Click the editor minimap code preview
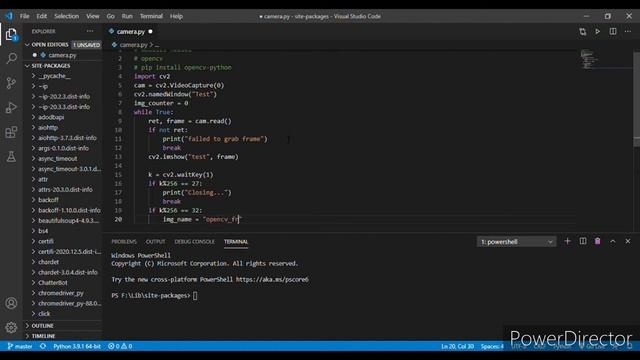This screenshot has height=360, width=640. [589, 60]
